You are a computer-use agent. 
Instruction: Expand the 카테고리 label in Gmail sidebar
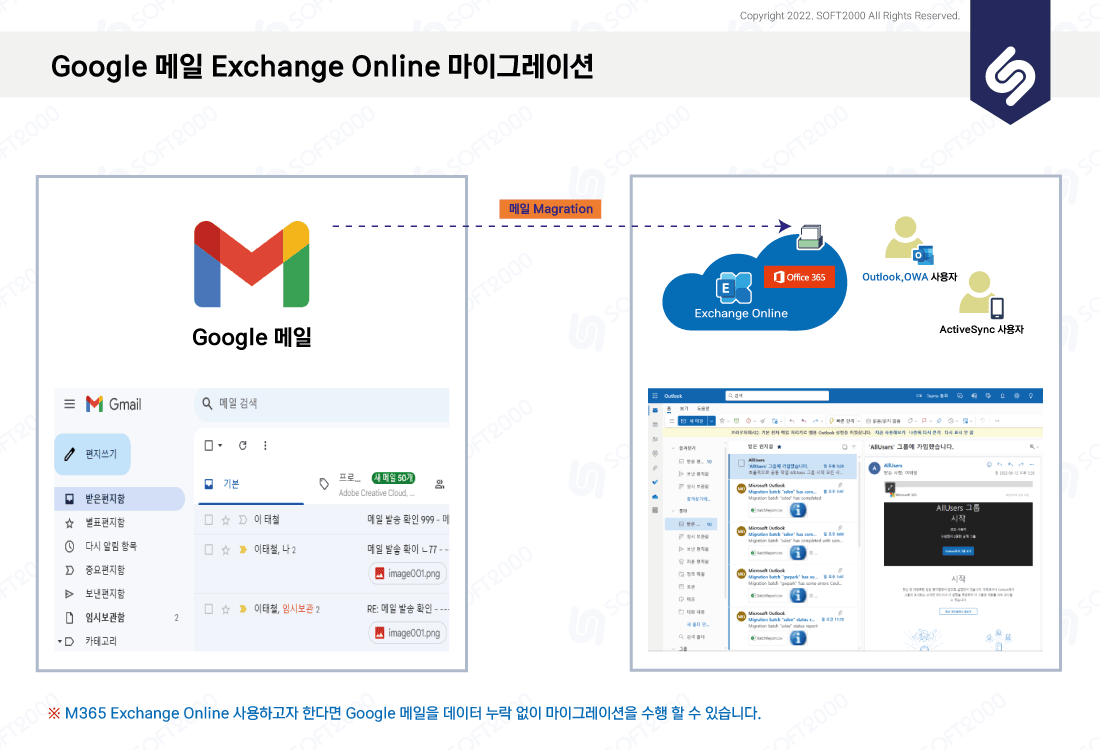pos(60,641)
